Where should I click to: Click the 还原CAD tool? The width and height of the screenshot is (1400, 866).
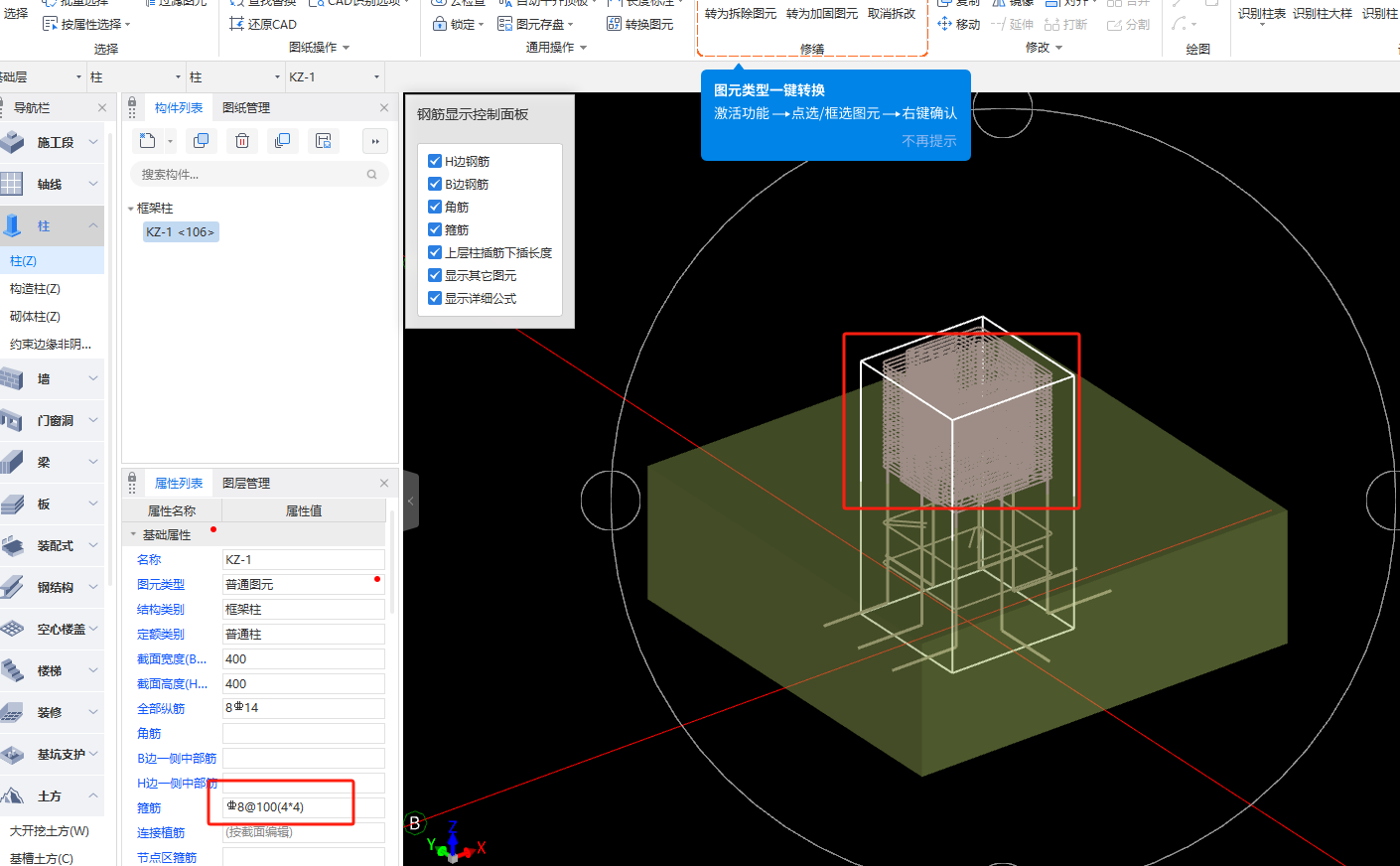tap(263, 24)
